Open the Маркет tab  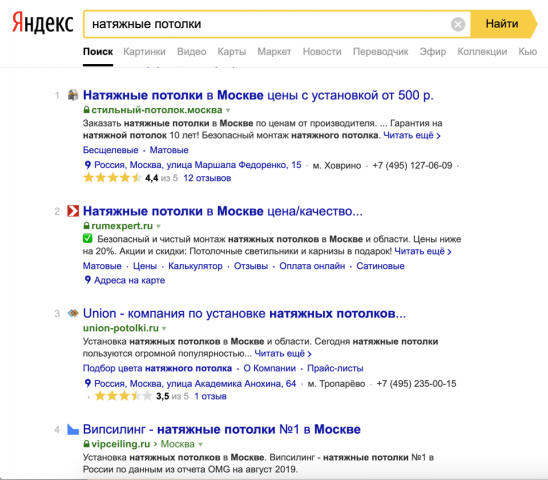[x=274, y=52]
